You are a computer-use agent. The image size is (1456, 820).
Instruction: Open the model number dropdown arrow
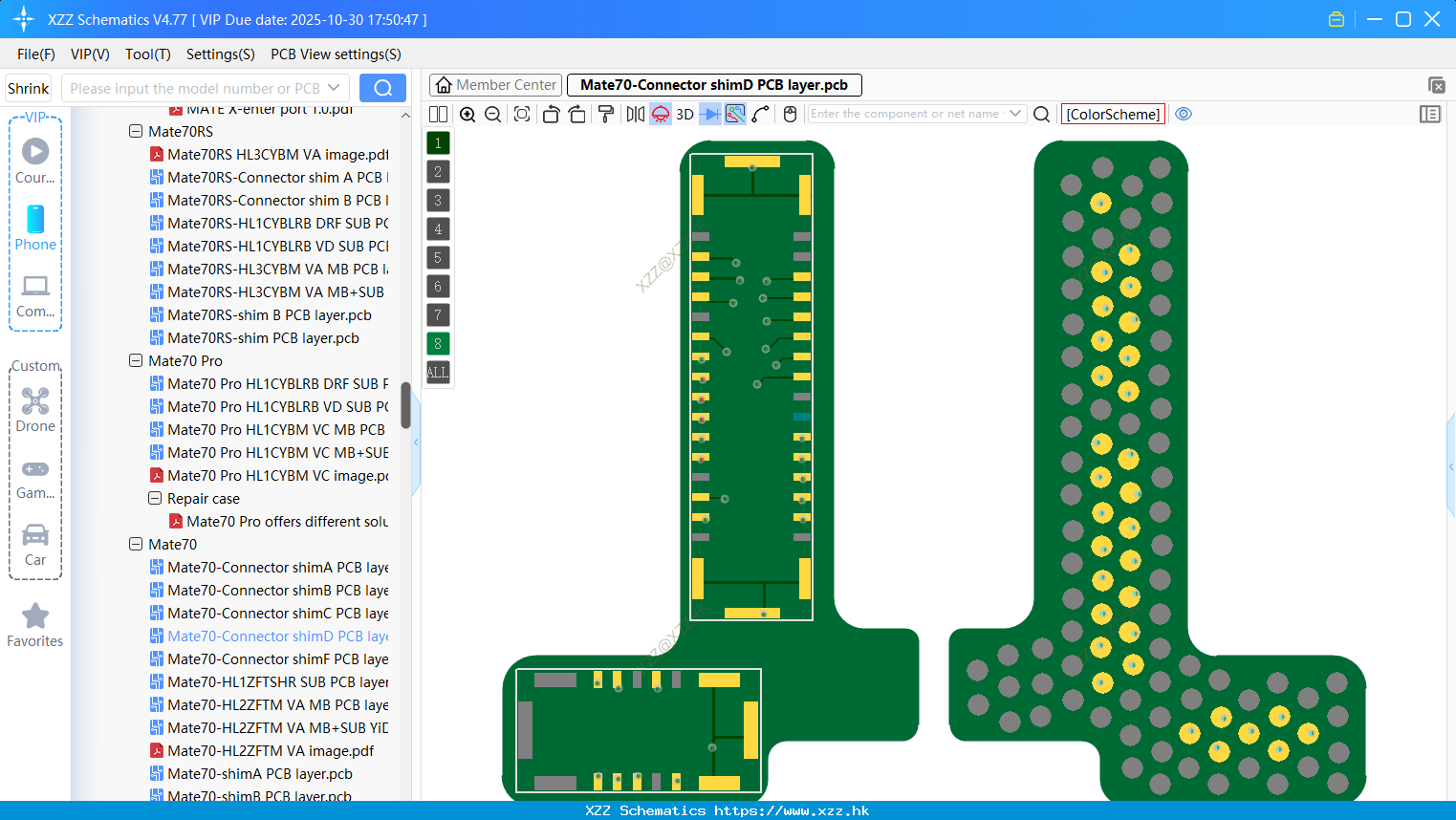click(x=334, y=88)
